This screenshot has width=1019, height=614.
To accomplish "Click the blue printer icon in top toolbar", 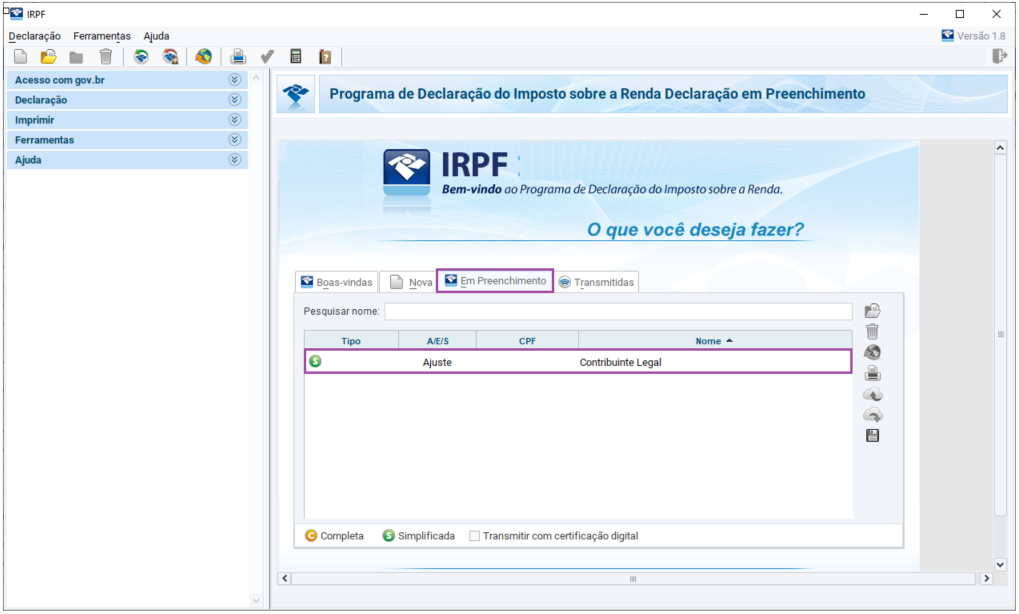I will pos(238,57).
